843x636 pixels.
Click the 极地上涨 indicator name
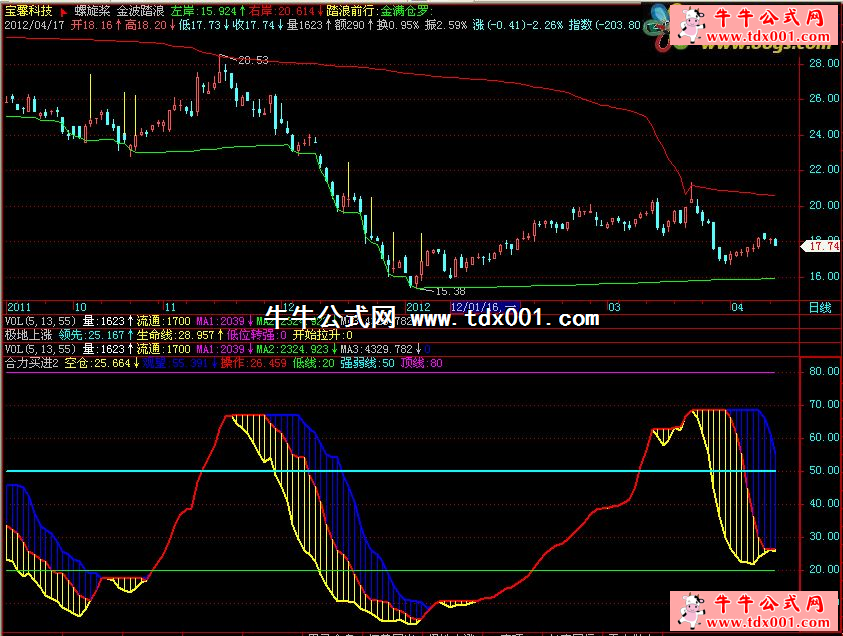(26, 335)
